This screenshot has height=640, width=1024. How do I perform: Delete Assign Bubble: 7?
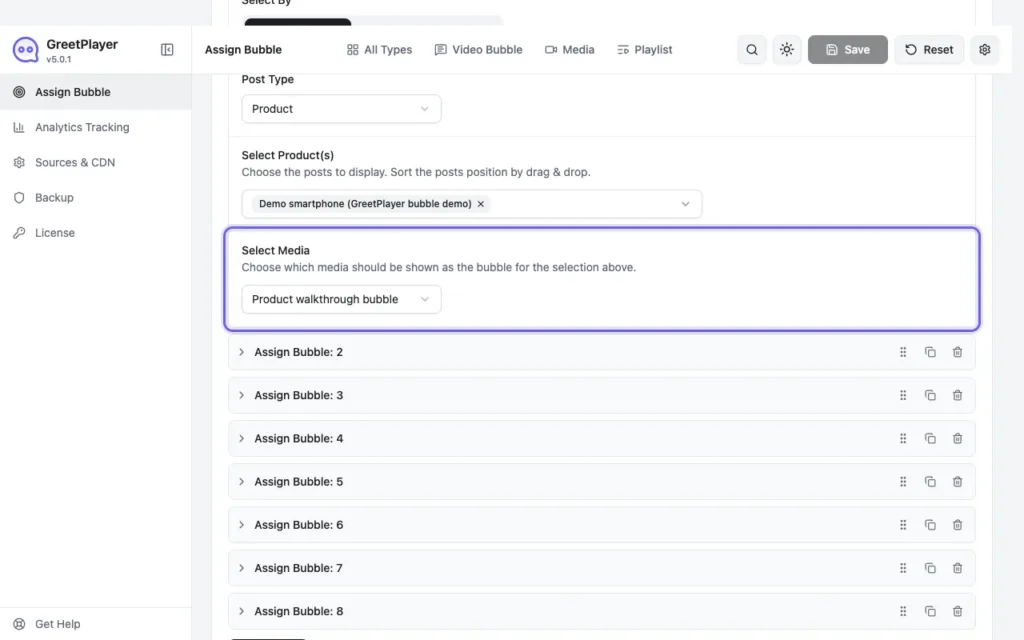click(957, 568)
